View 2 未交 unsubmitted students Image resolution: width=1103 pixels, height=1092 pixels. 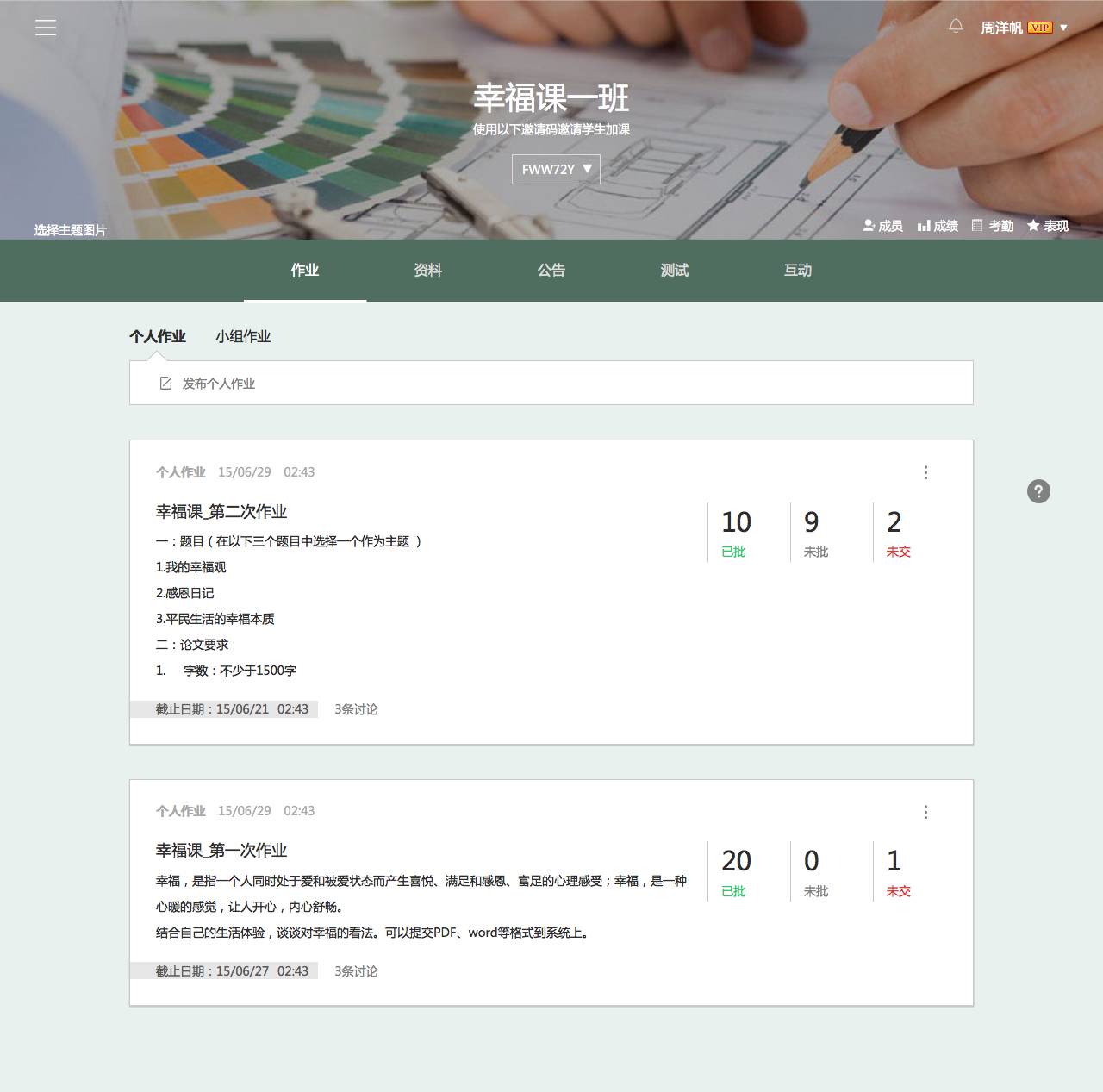(898, 534)
